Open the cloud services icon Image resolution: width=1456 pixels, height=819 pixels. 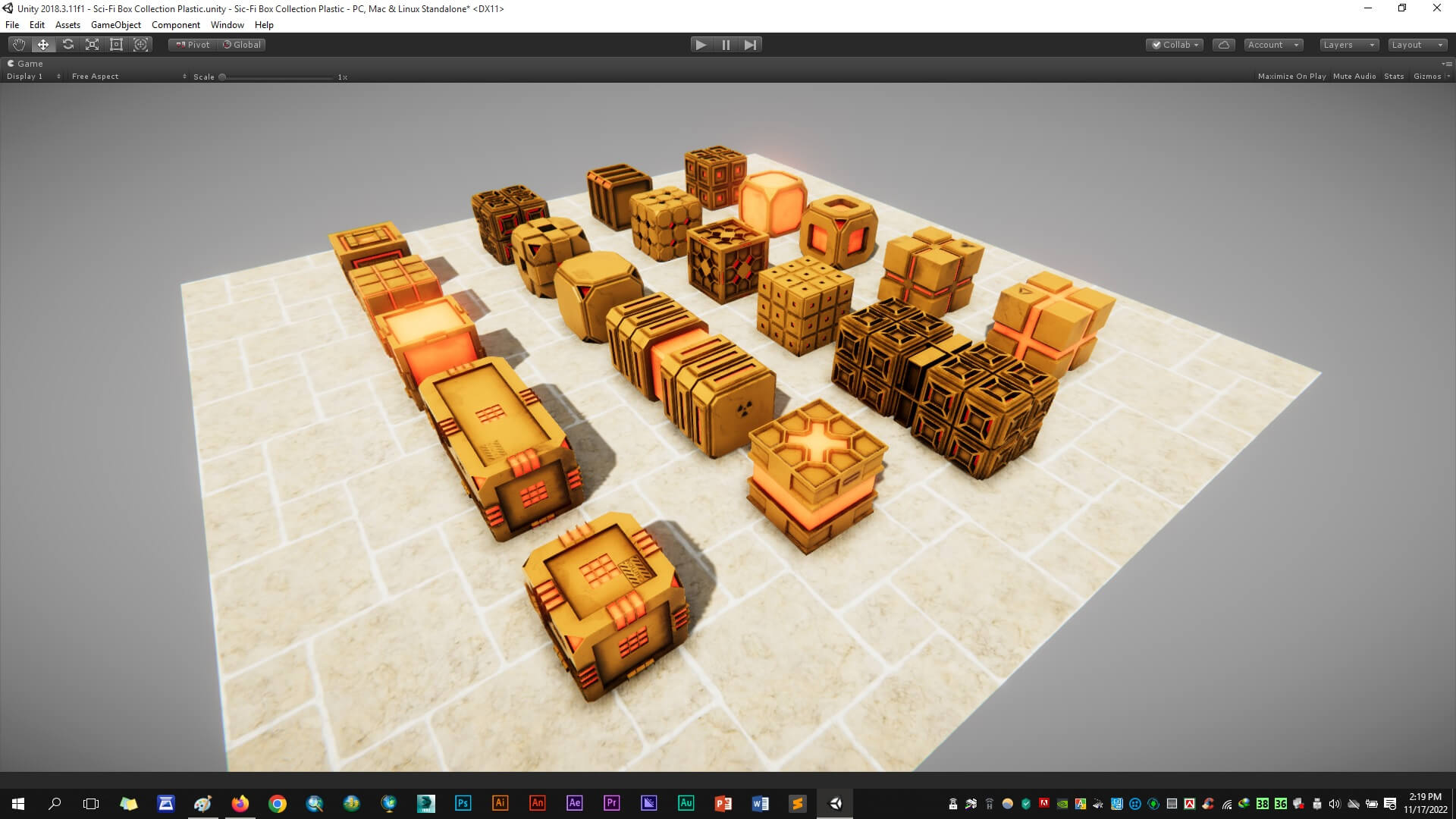pyautogui.click(x=1223, y=45)
